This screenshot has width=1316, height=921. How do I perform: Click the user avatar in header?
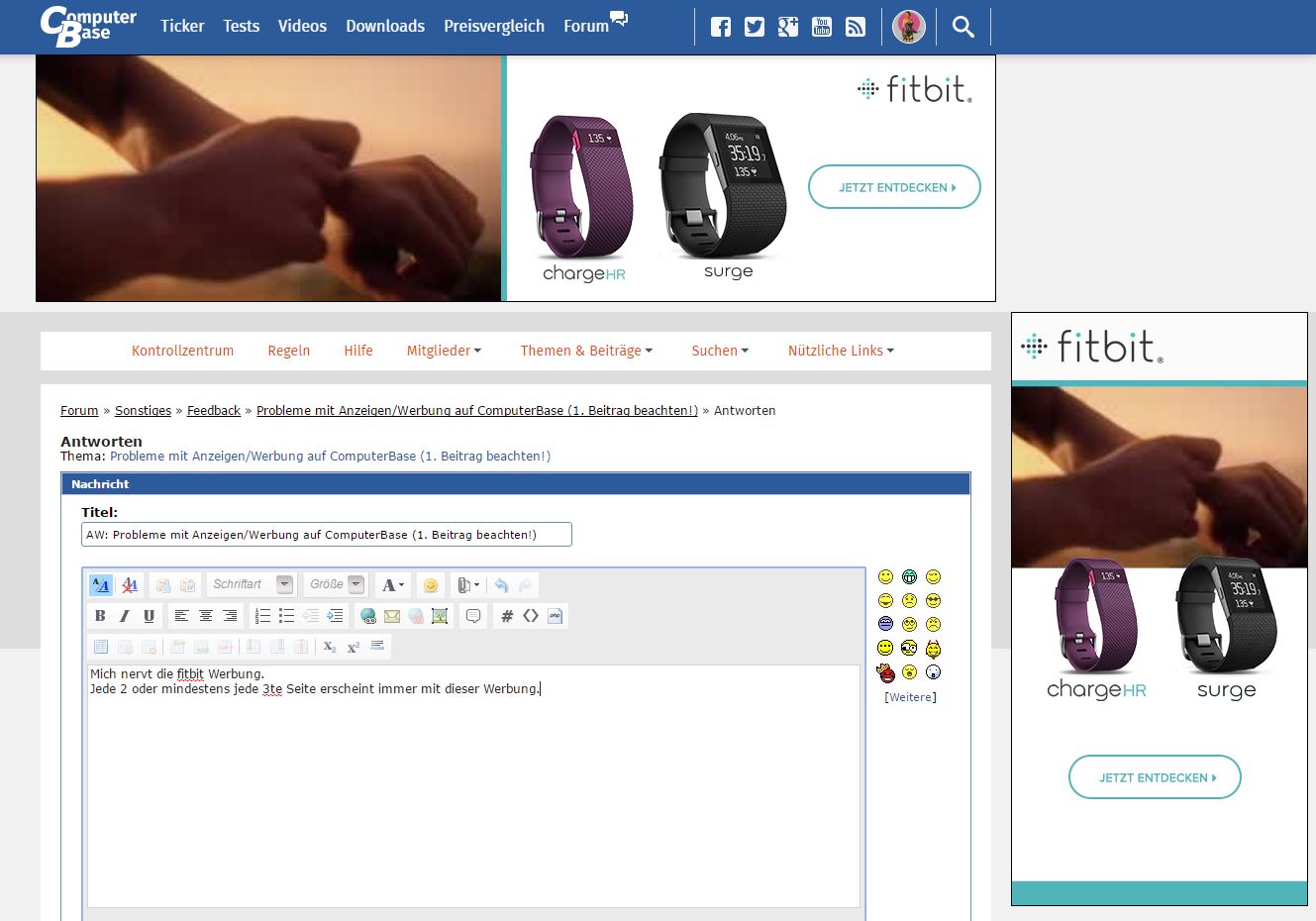pos(909,27)
